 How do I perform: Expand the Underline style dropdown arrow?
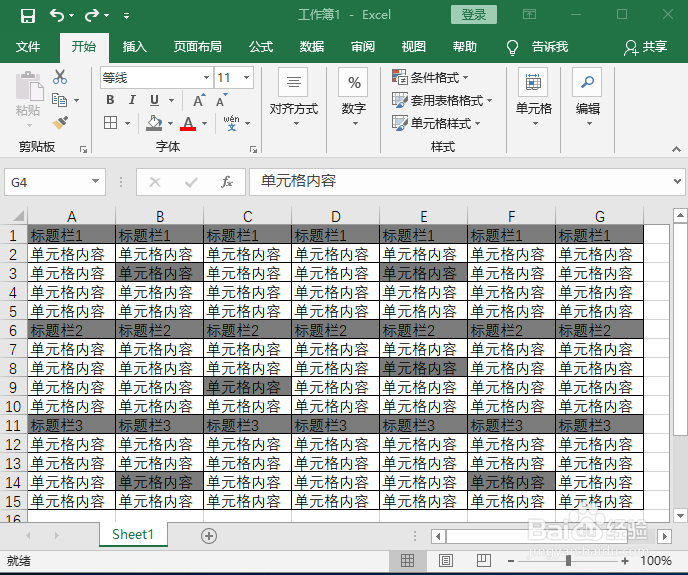[172, 101]
